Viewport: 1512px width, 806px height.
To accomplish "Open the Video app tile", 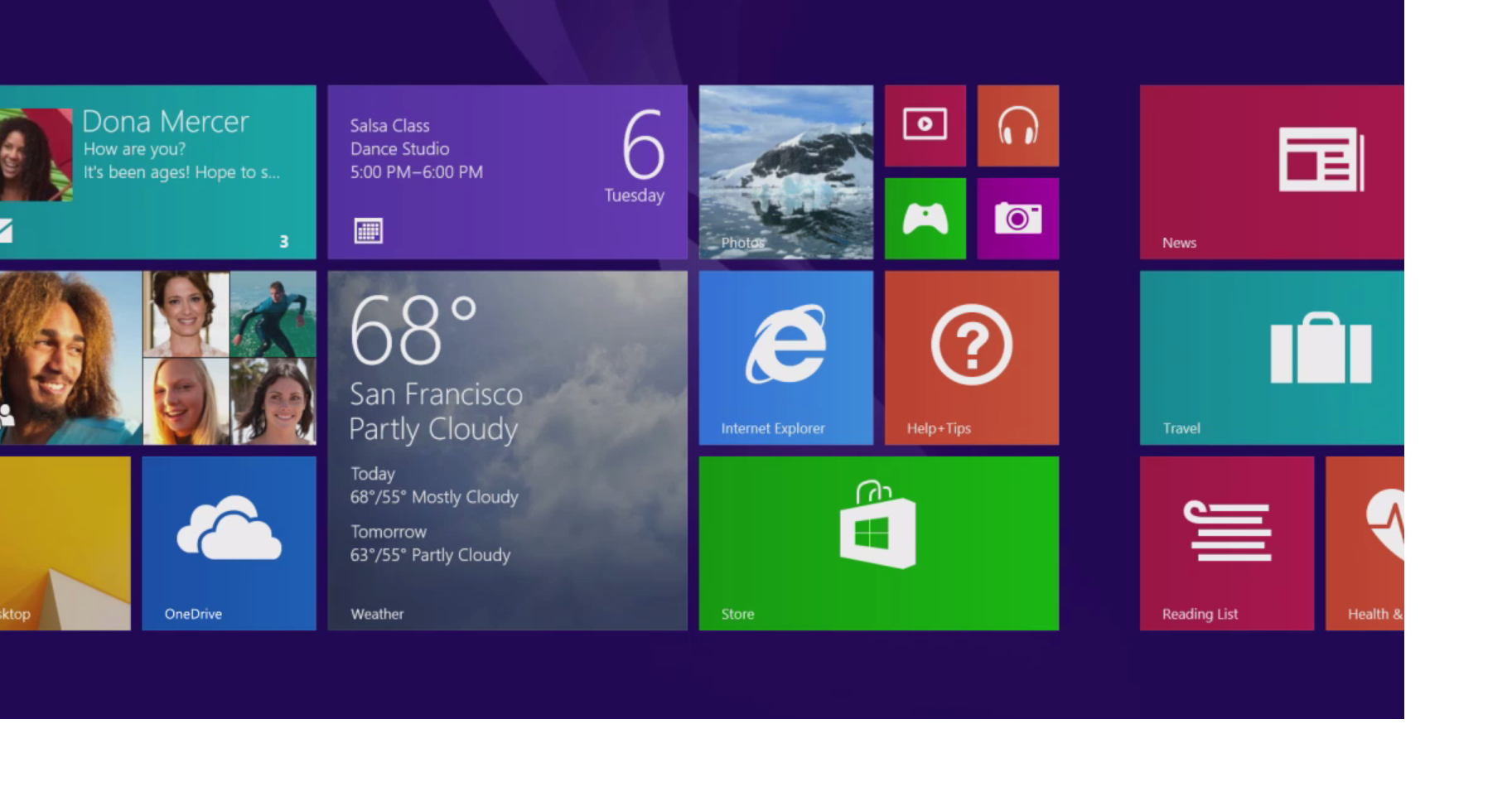I will (x=925, y=126).
